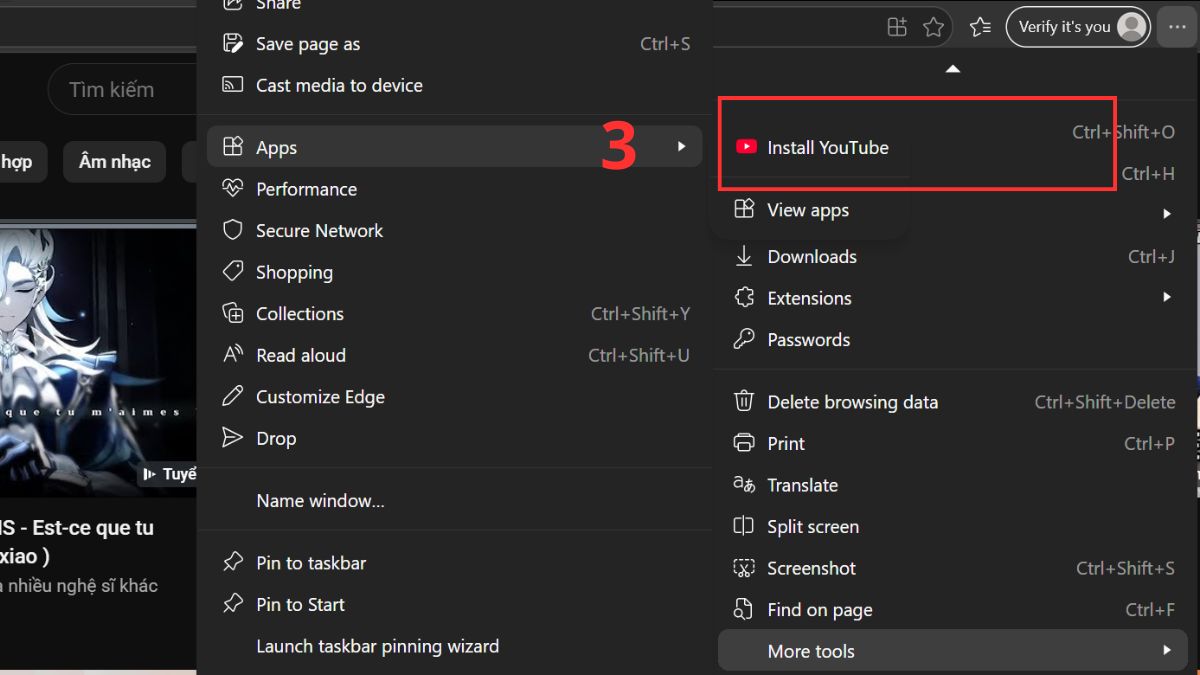Image resolution: width=1200 pixels, height=675 pixels.
Task: Select the Translate menu entry
Action: 954,484
